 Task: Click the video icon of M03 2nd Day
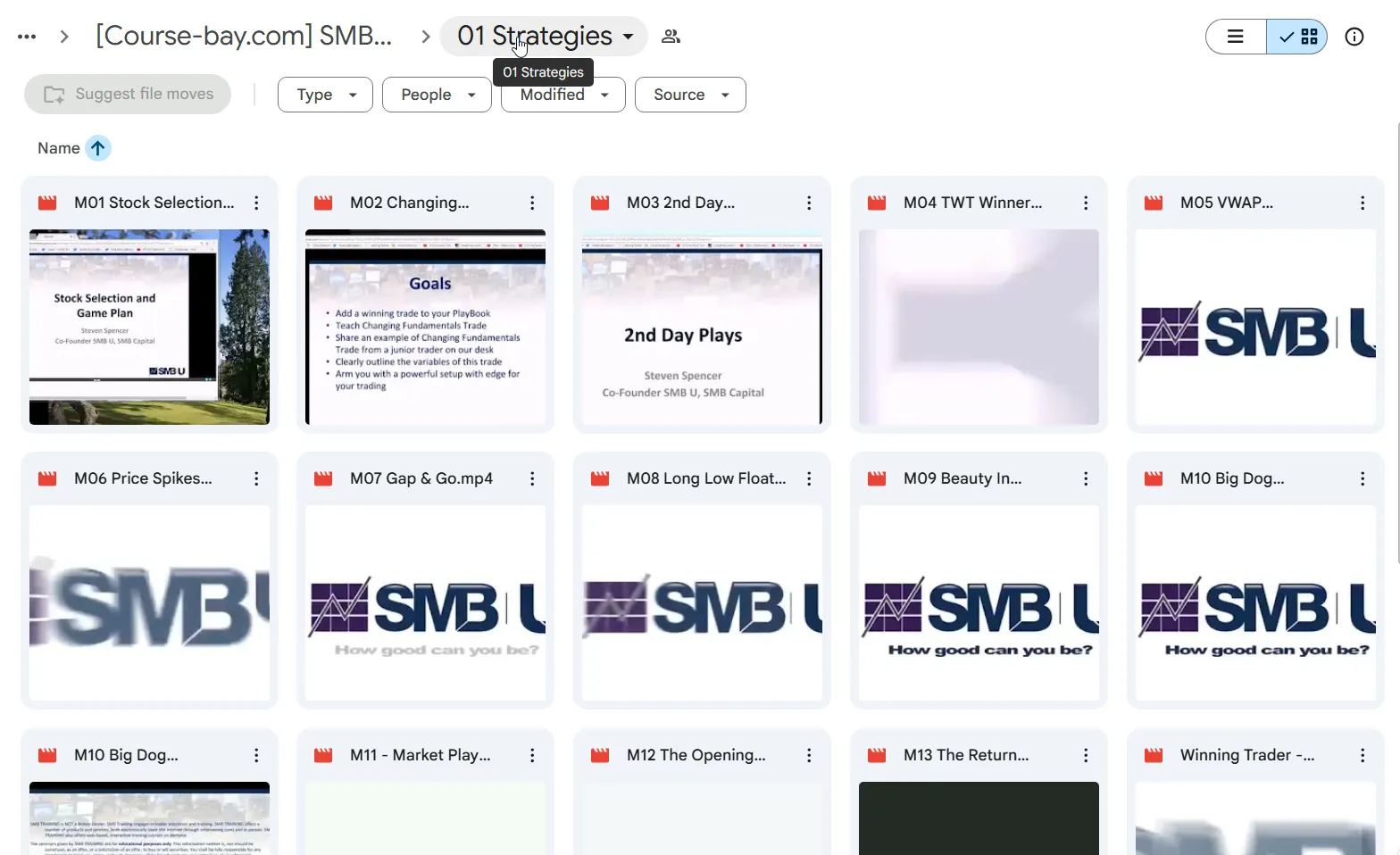click(x=600, y=203)
